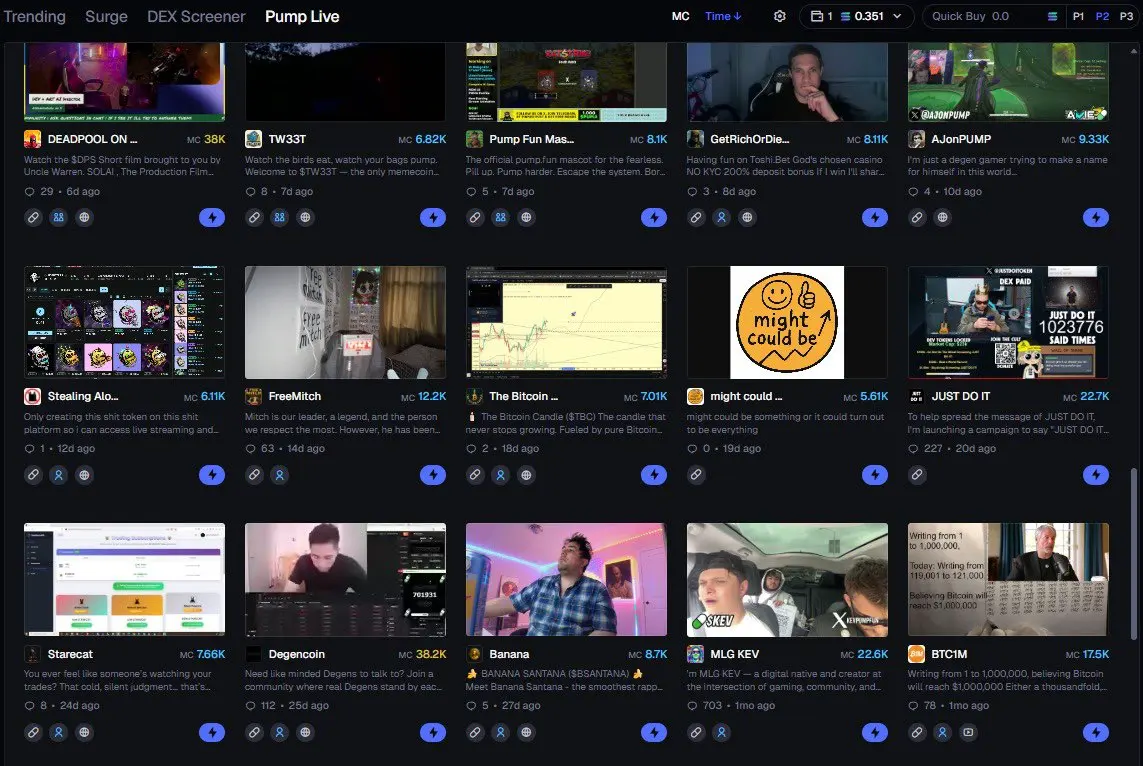
Task: Sort streams by MC
Action: 680,16
